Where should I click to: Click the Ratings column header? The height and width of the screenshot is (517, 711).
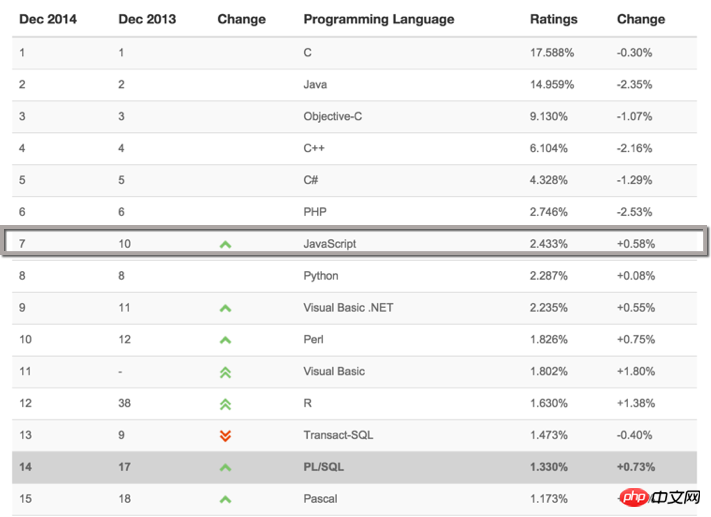pos(553,19)
